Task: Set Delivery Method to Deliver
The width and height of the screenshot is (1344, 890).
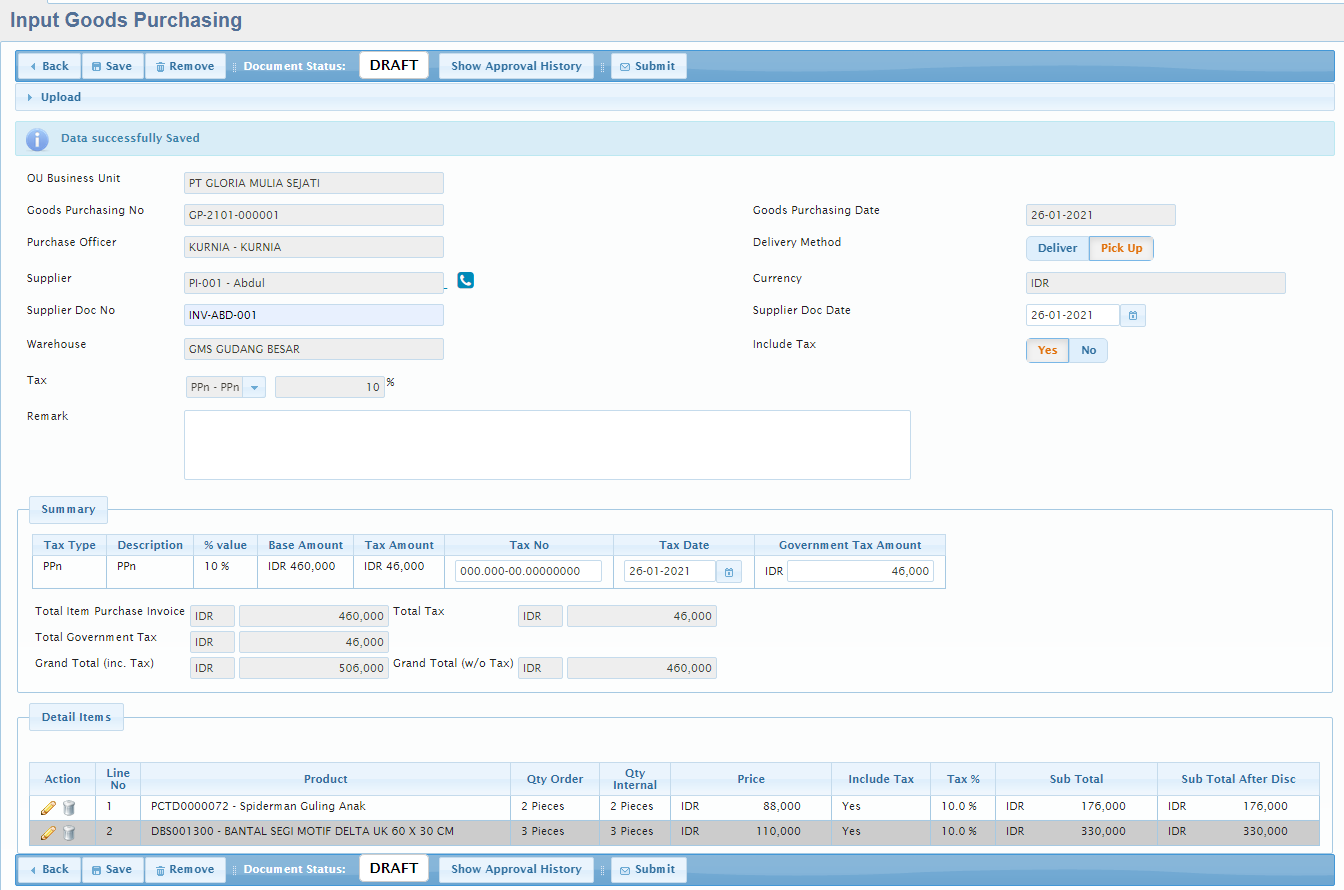Action: [x=1058, y=248]
